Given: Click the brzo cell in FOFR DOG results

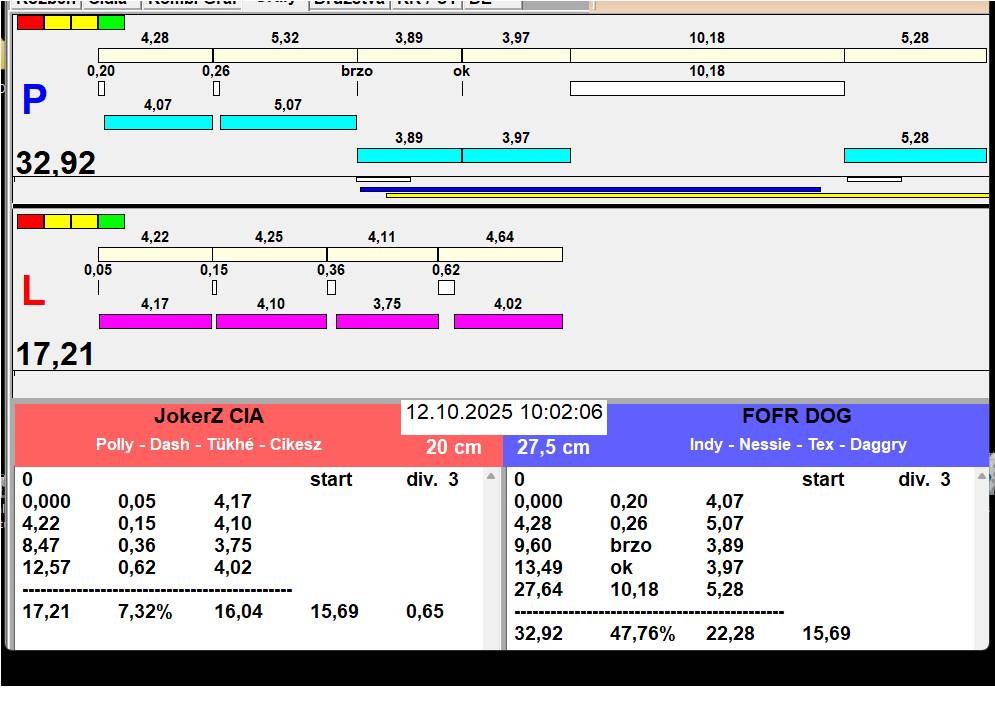Looking at the screenshot, I should pos(631,545).
